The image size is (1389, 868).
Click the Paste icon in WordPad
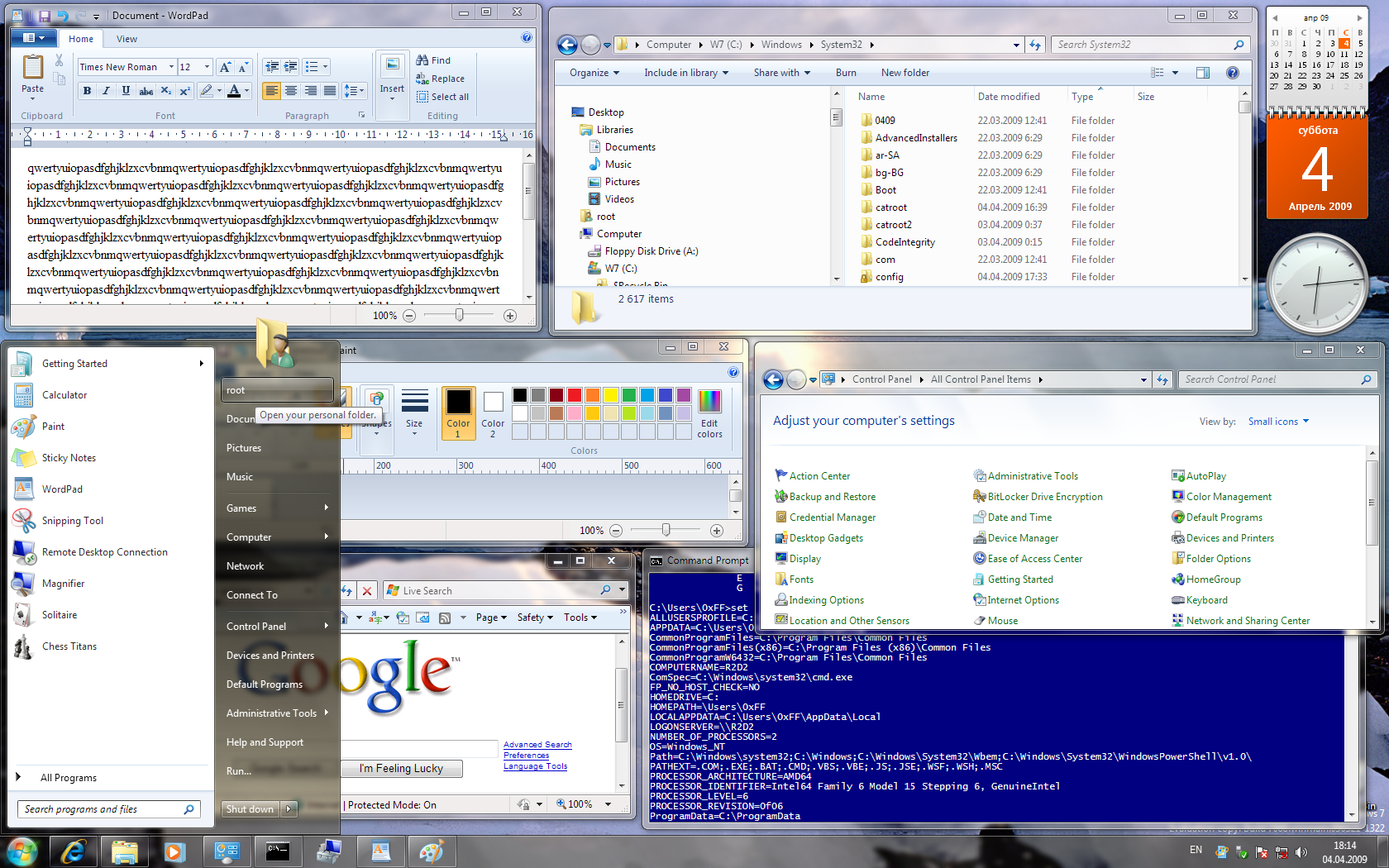pyautogui.click(x=33, y=68)
